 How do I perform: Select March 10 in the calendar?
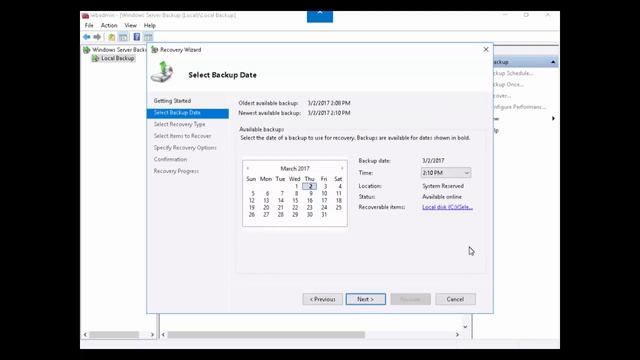324,193
